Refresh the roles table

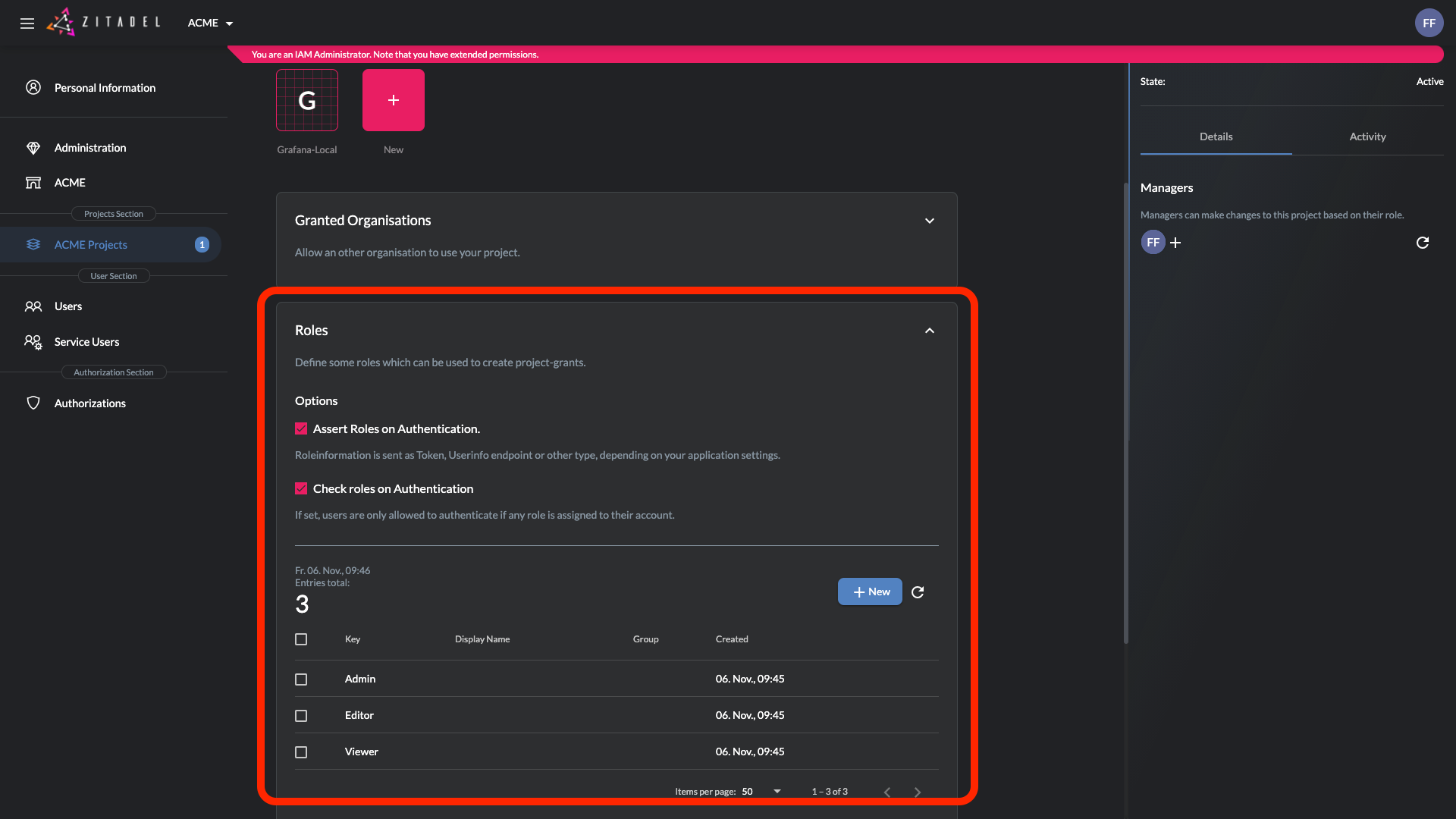click(918, 592)
